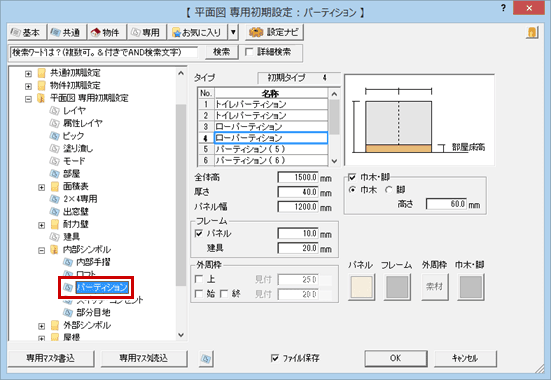Expand the 面積表 folder
Screen dimensions: 551x380
click(x=41, y=187)
